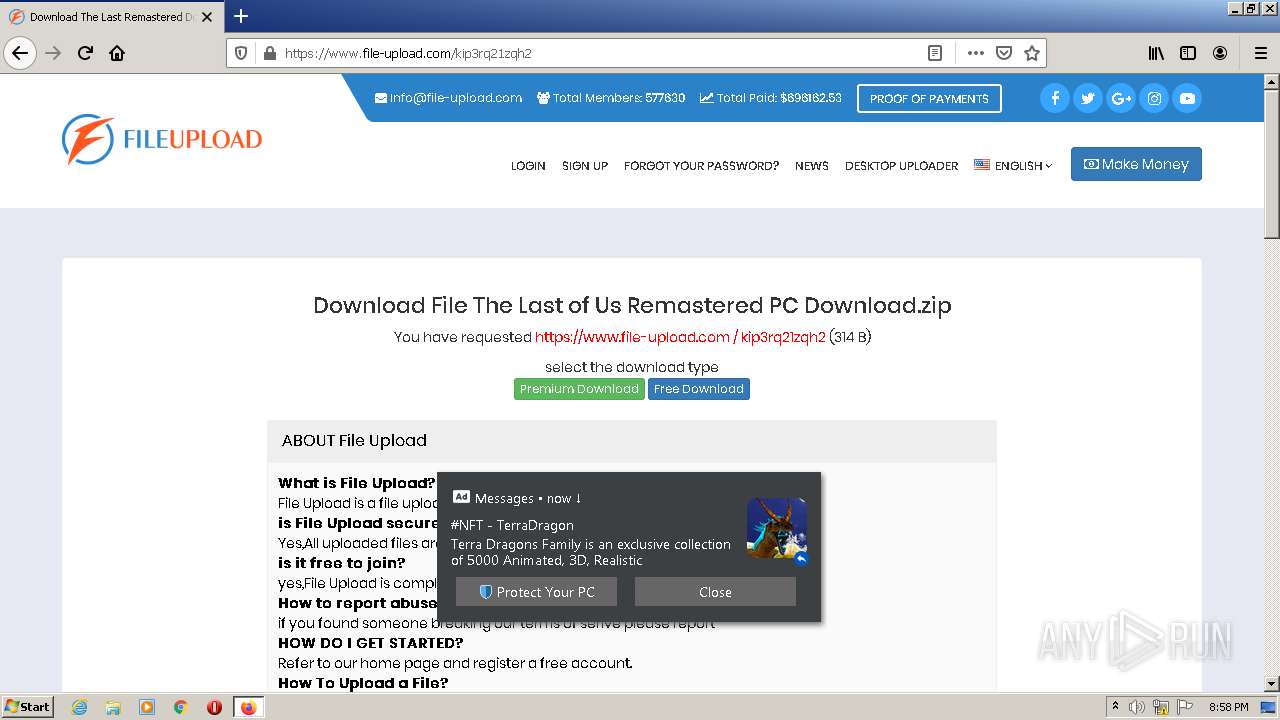Viewport: 1280px width, 720px height.
Task: Save page to Pocket
Action: (1004, 53)
